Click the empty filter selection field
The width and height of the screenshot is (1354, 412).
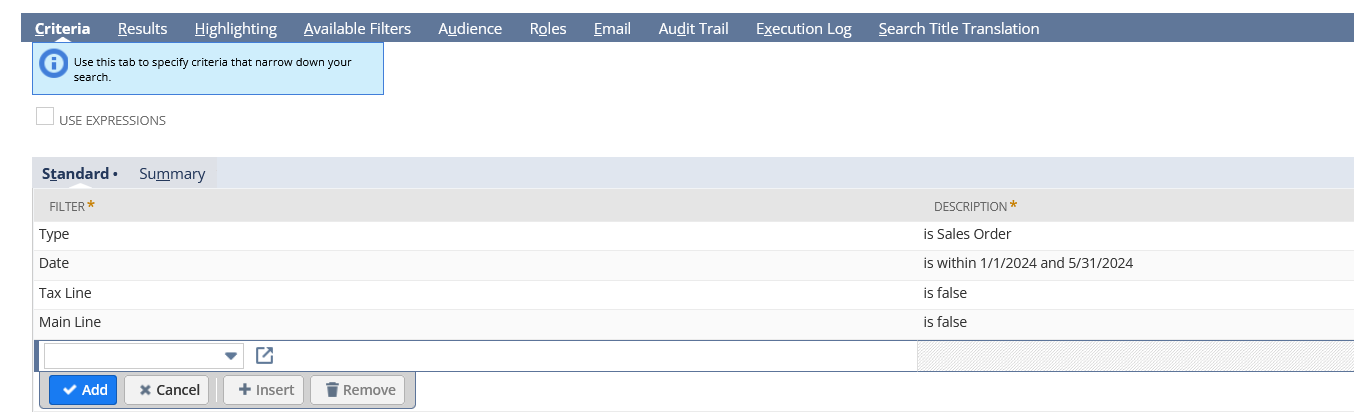(132, 356)
